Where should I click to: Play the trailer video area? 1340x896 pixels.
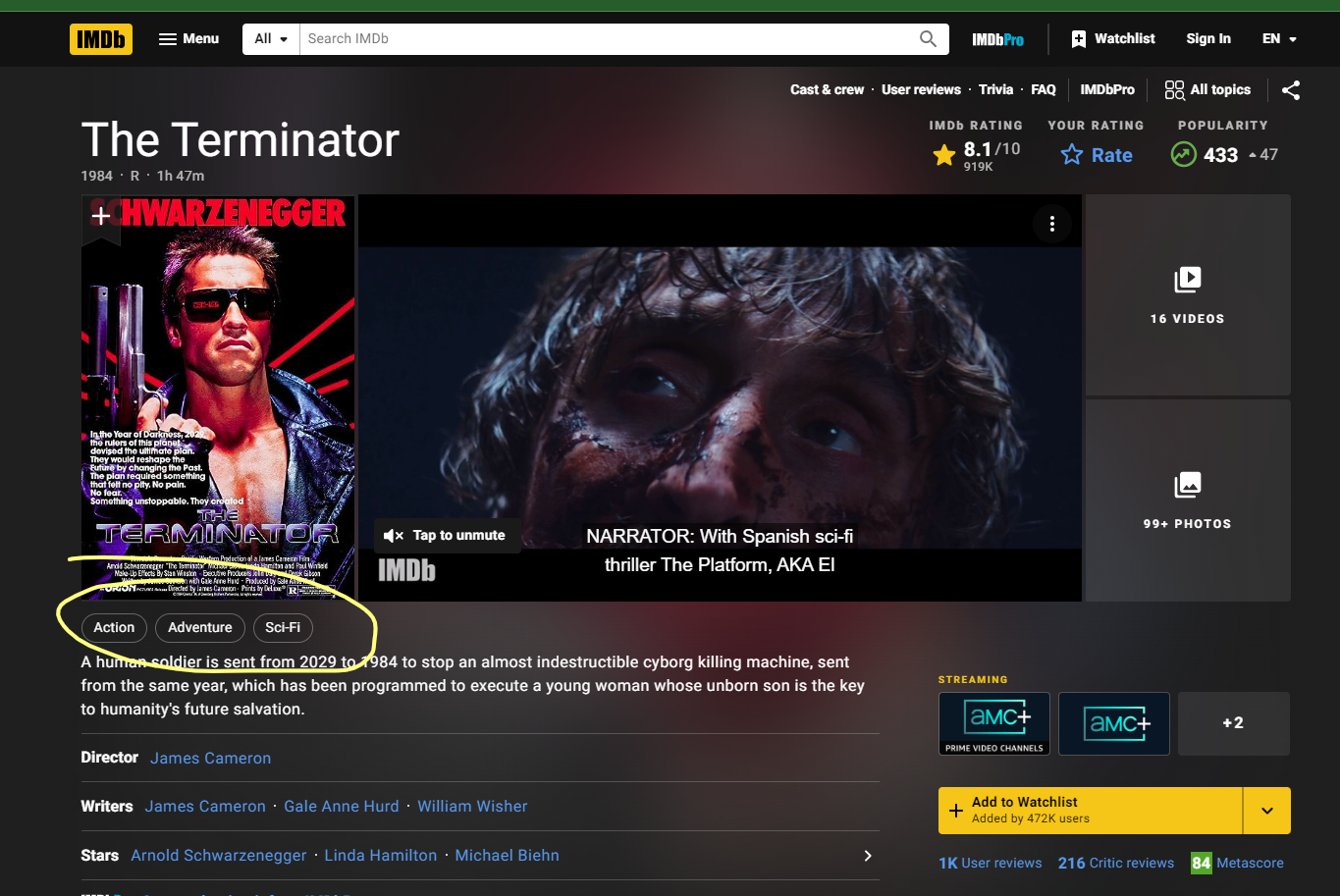tap(720, 397)
